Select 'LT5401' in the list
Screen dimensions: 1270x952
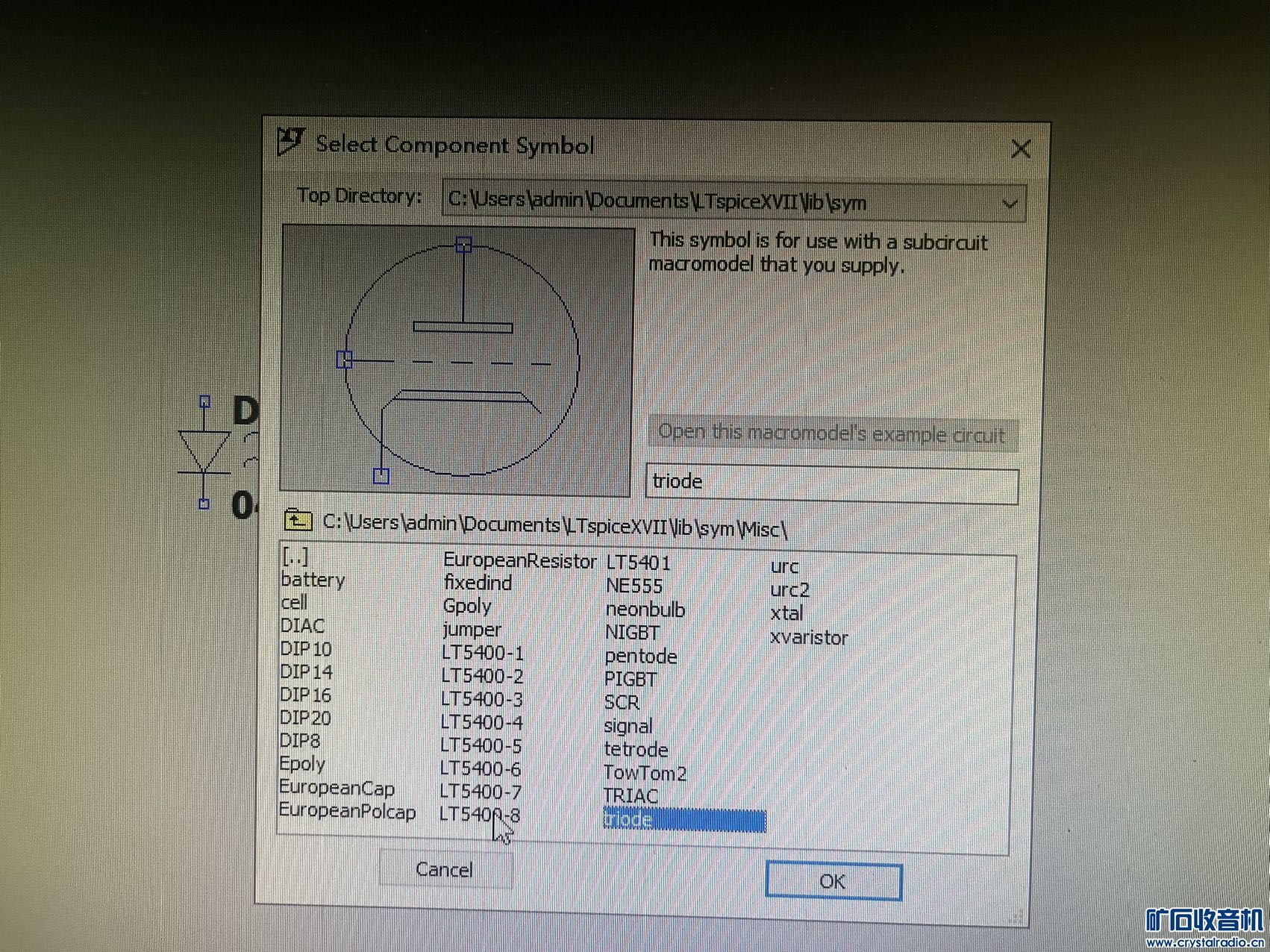click(638, 563)
